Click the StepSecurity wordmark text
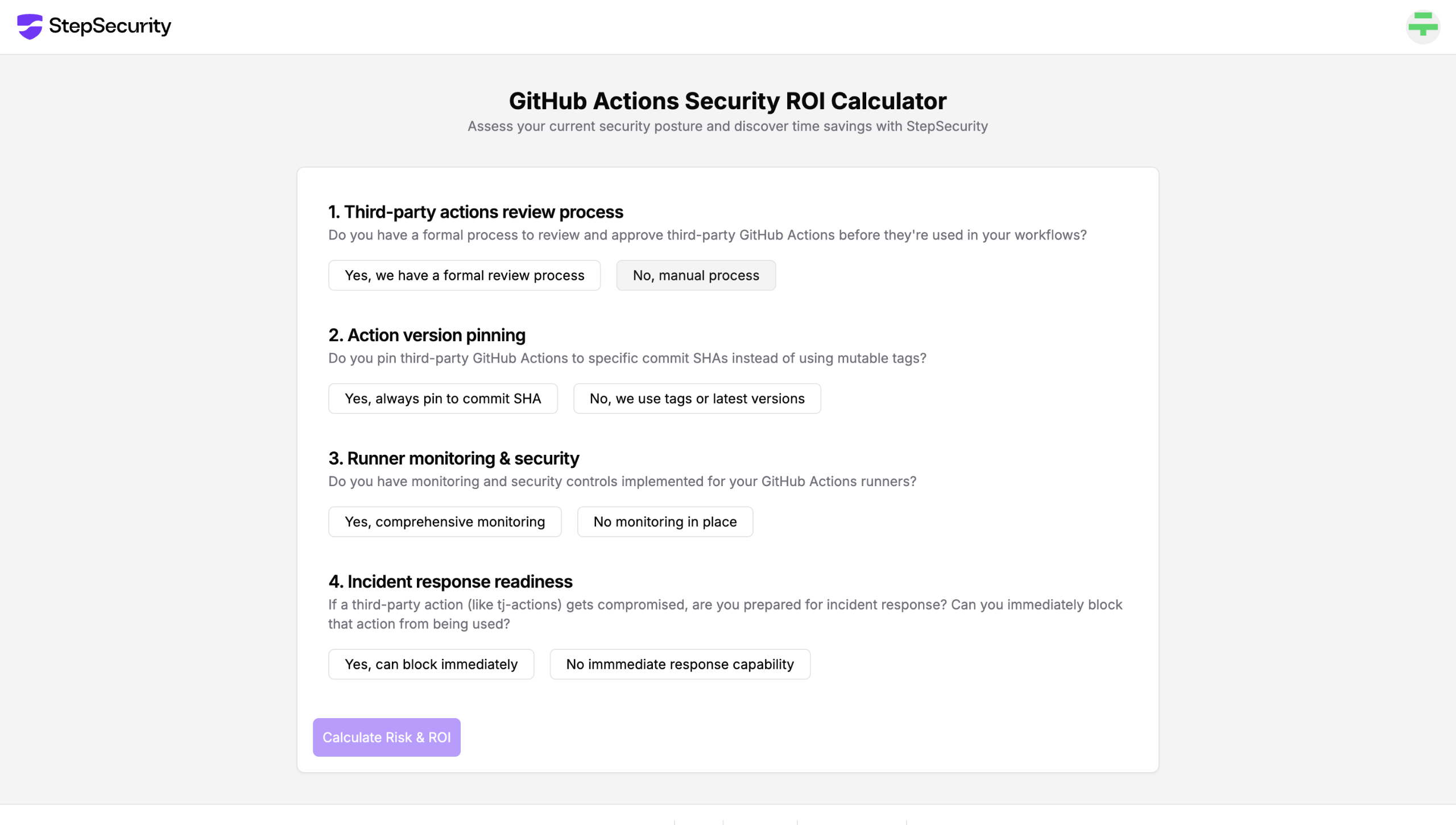 [x=110, y=26]
